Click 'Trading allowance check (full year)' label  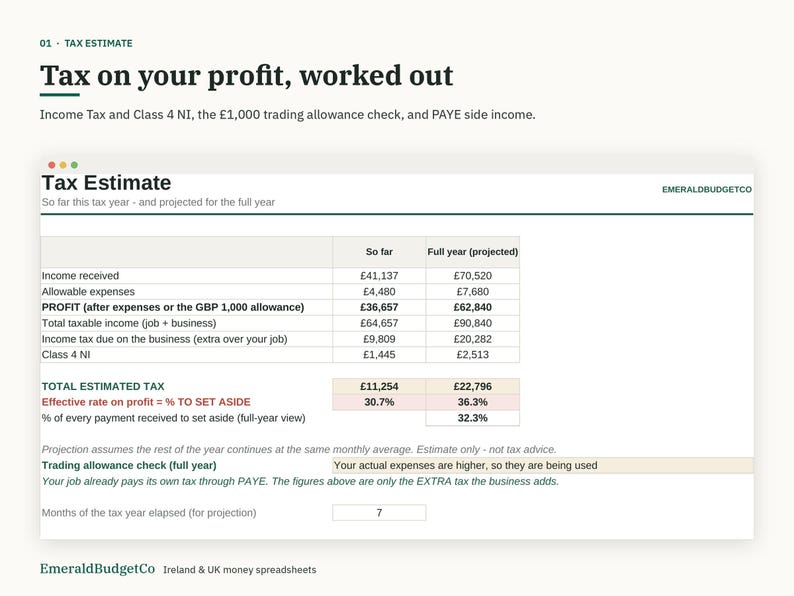[x=129, y=465]
